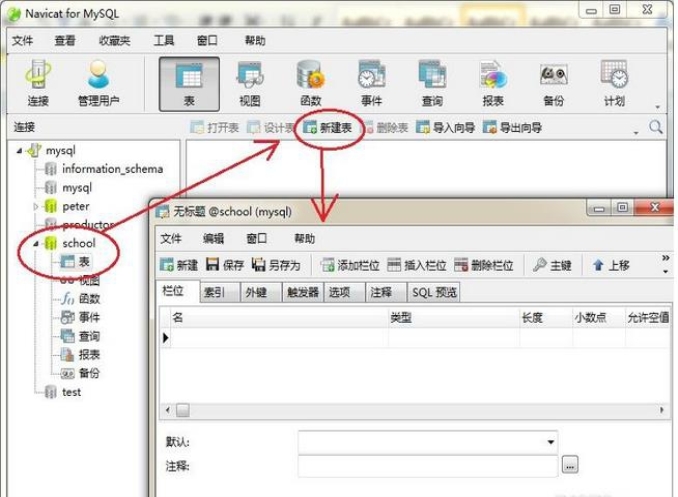
Task: Open the 事件 (Event) toolbar icon
Action: pos(371,83)
